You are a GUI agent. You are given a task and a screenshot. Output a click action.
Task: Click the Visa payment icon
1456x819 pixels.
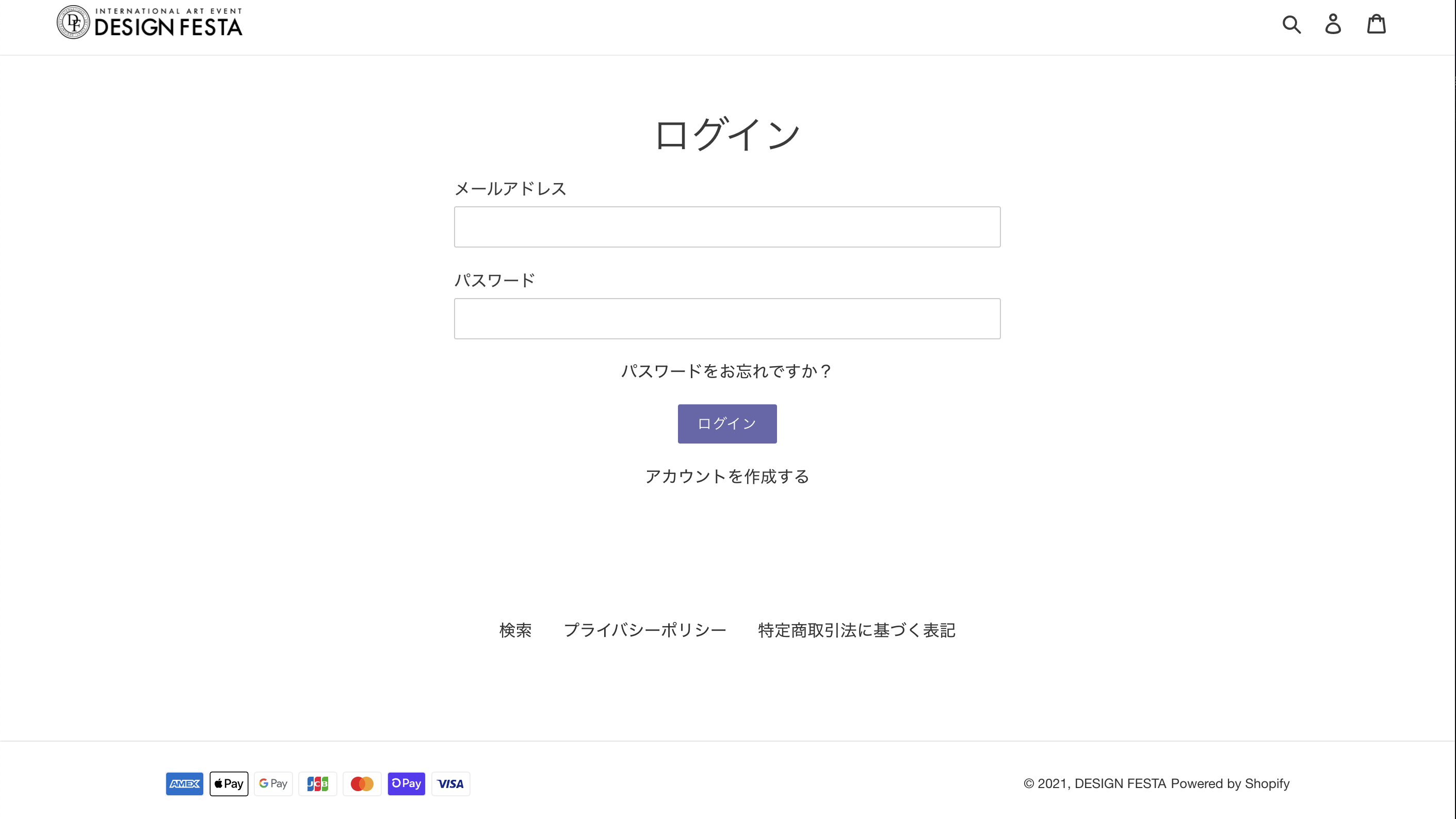(x=450, y=783)
